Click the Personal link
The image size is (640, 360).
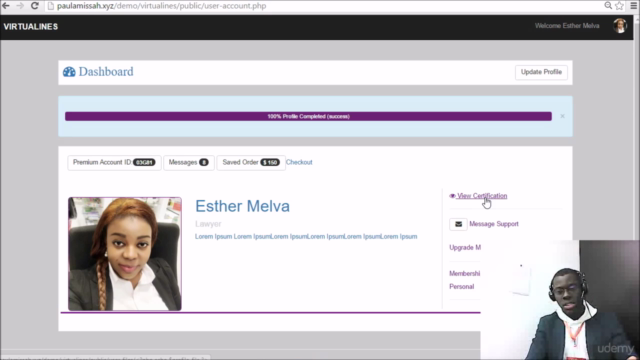click(462, 287)
